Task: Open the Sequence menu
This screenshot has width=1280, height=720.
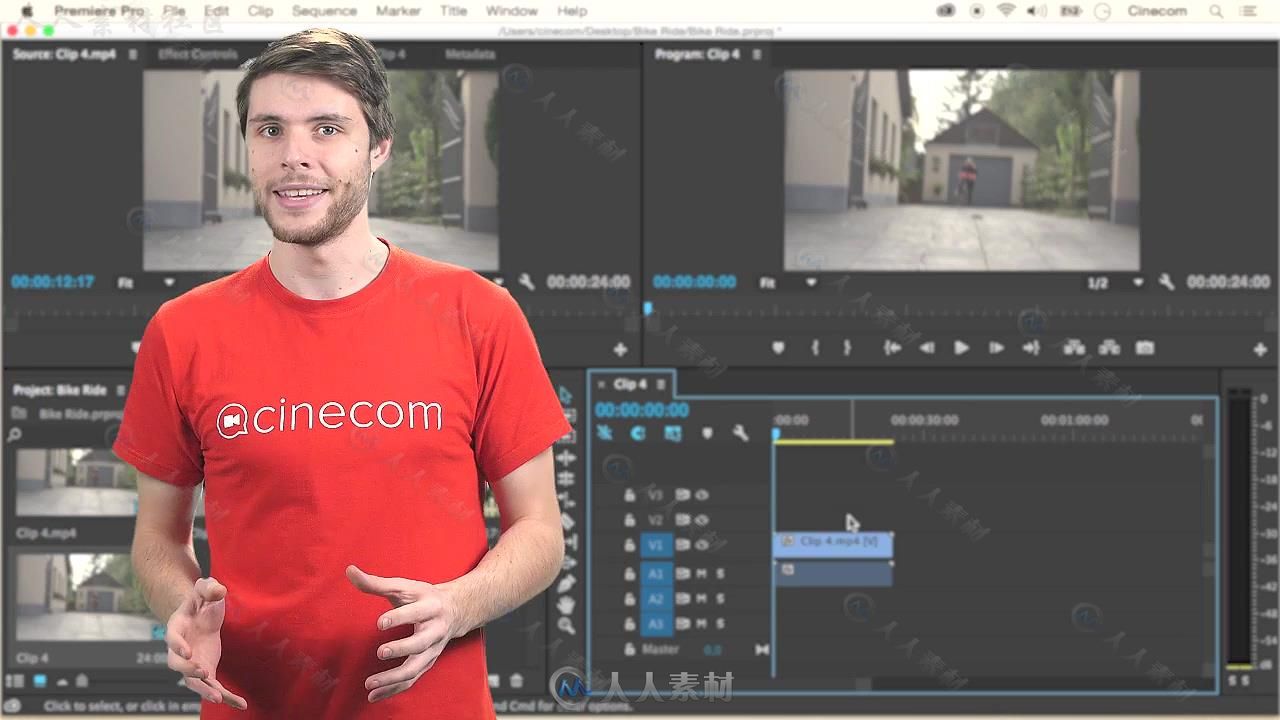Action: pyautogui.click(x=324, y=11)
